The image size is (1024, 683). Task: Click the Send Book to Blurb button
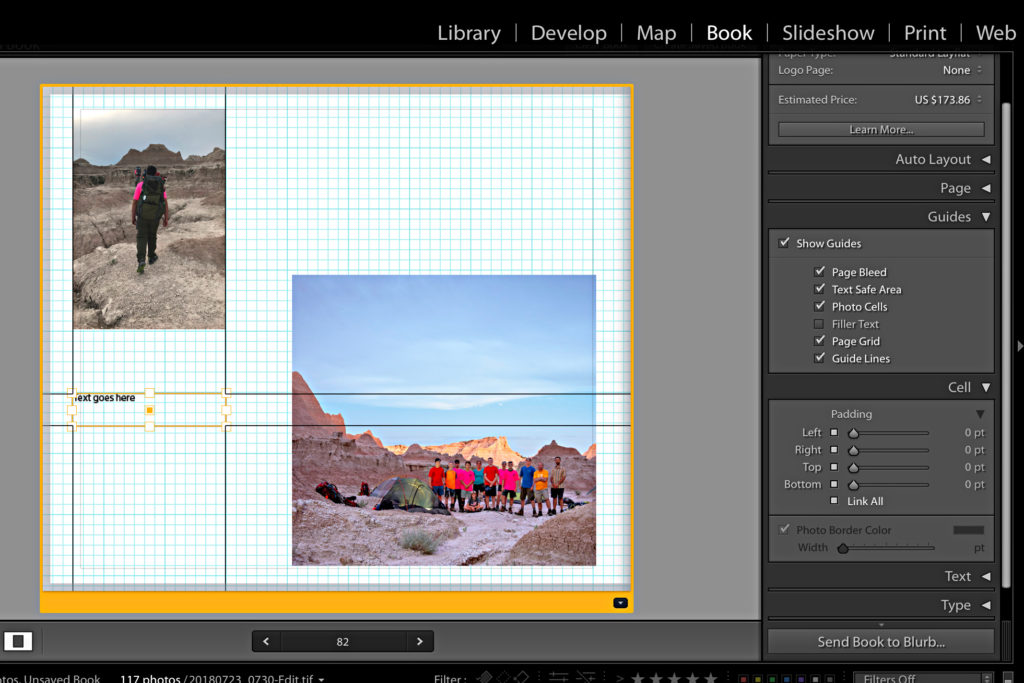(880, 642)
